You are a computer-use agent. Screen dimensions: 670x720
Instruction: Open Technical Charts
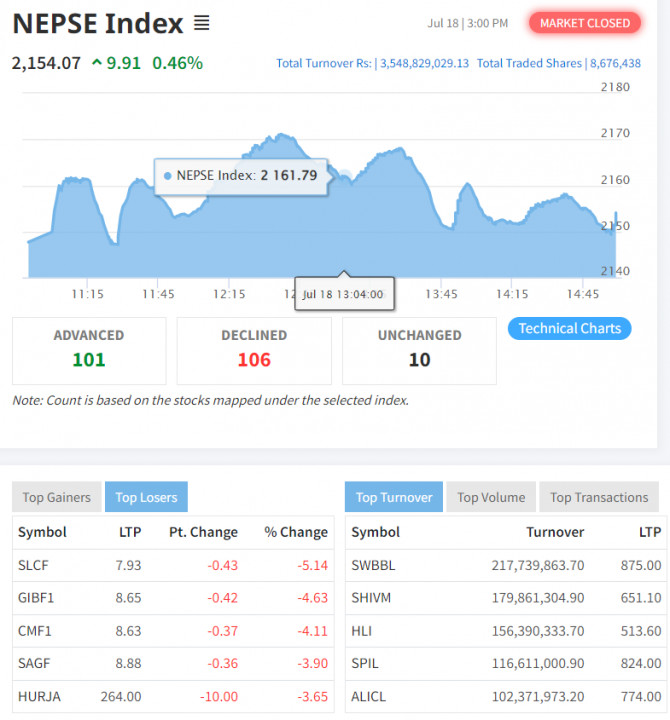pos(569,328)
